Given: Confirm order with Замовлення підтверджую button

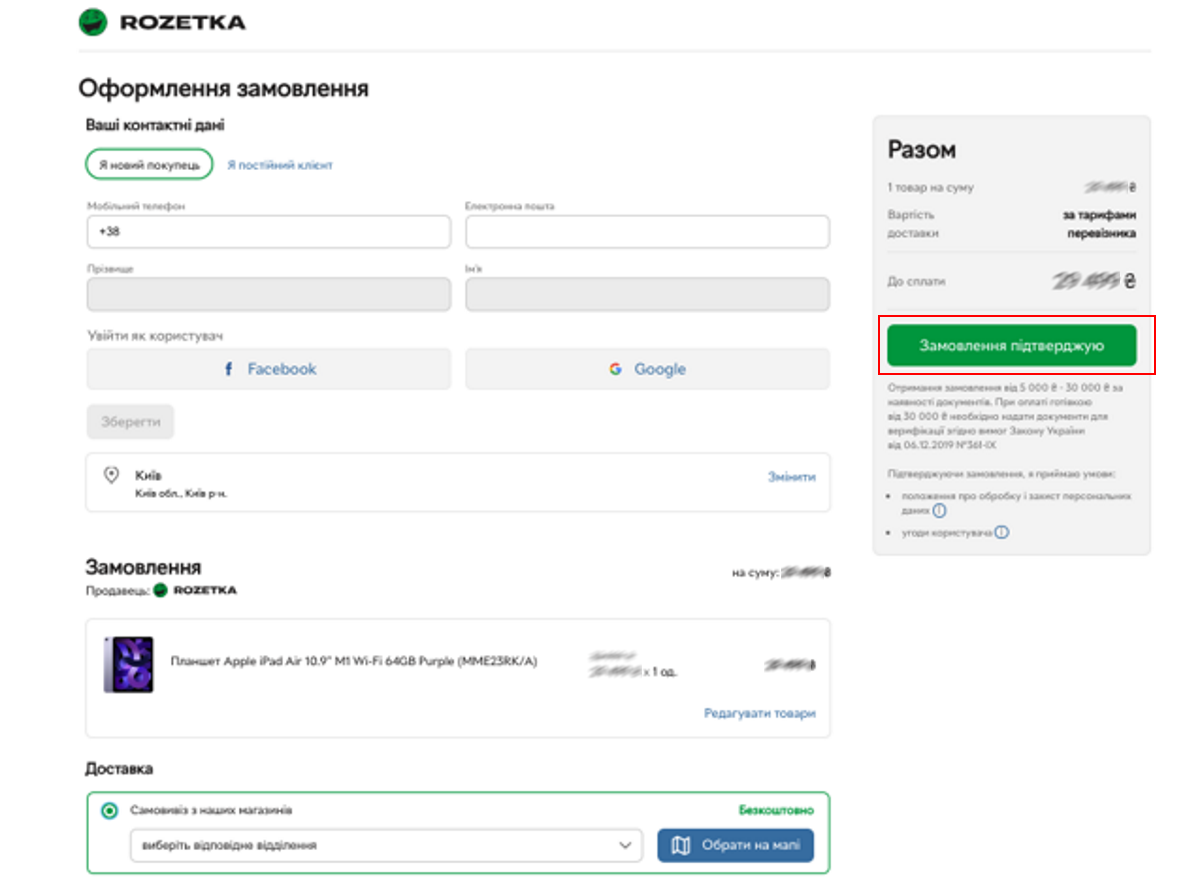Looking at the screenshot, I should [x=1012, y=346].
